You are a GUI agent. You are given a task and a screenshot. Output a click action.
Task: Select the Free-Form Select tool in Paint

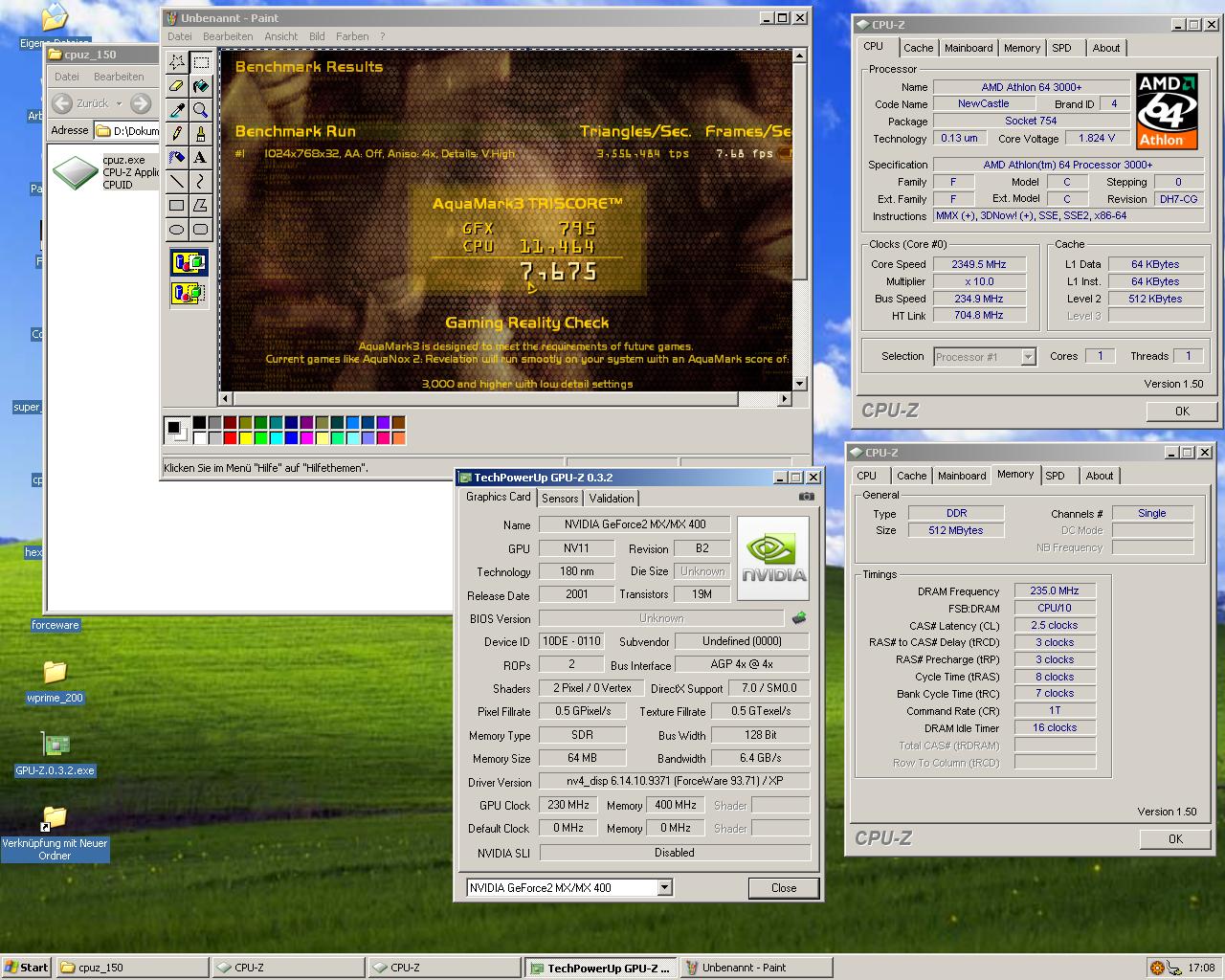point(177,62)
